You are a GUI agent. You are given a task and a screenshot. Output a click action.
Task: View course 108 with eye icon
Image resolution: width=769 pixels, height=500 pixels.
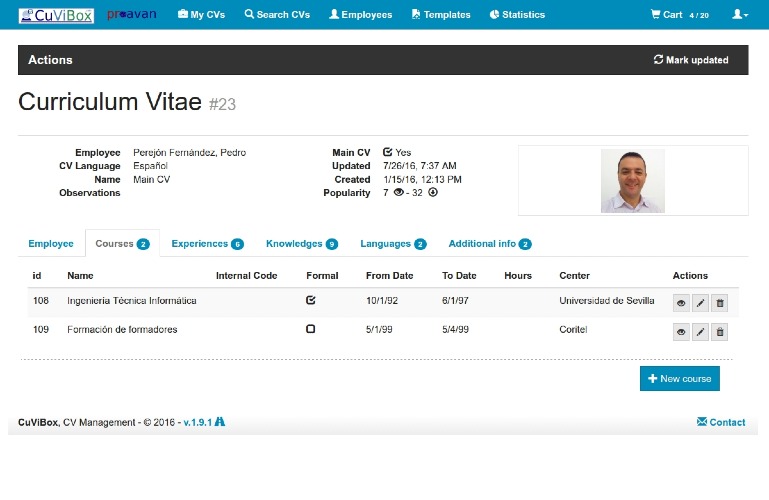(x=681, y=303)
